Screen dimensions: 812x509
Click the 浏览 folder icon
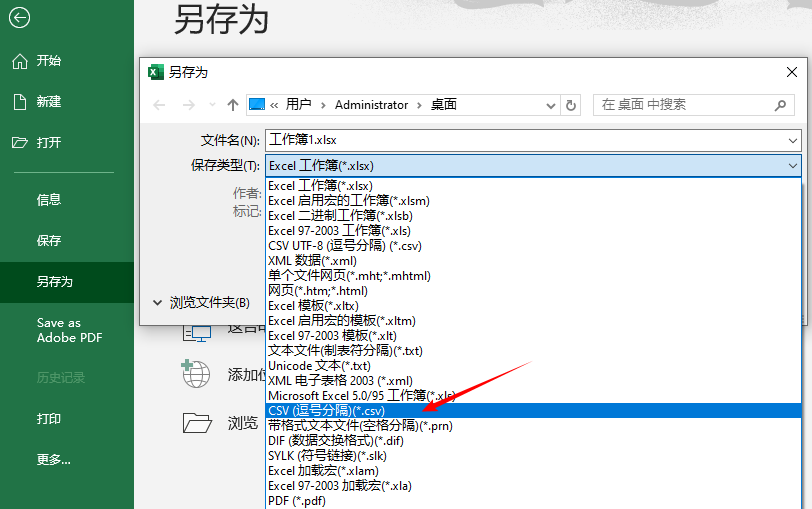(x=197, y=423)
